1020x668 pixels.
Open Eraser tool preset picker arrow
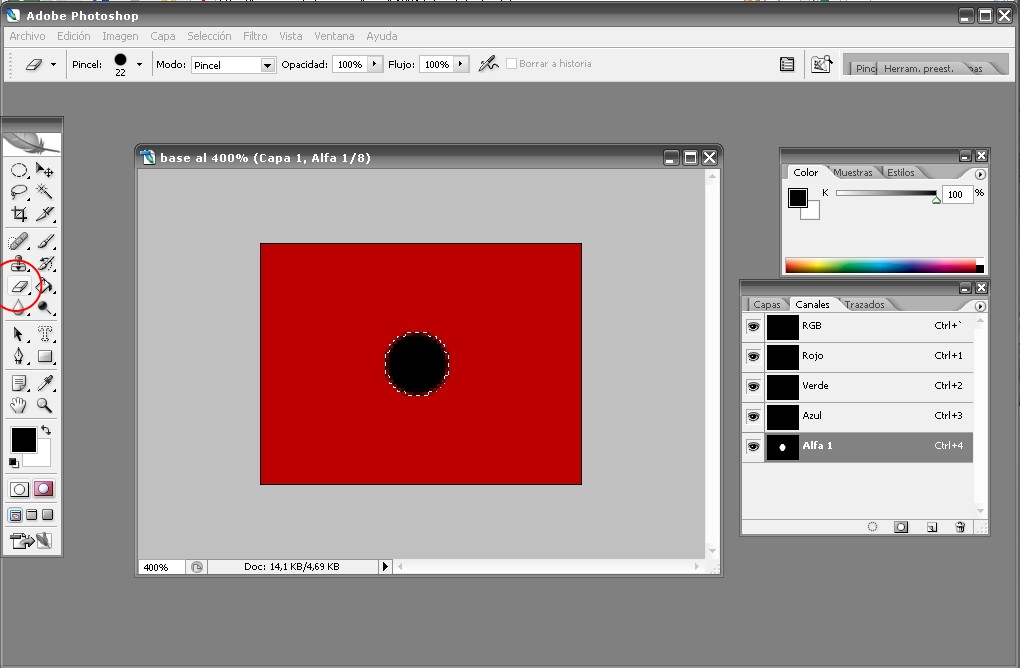click(53, 64)
